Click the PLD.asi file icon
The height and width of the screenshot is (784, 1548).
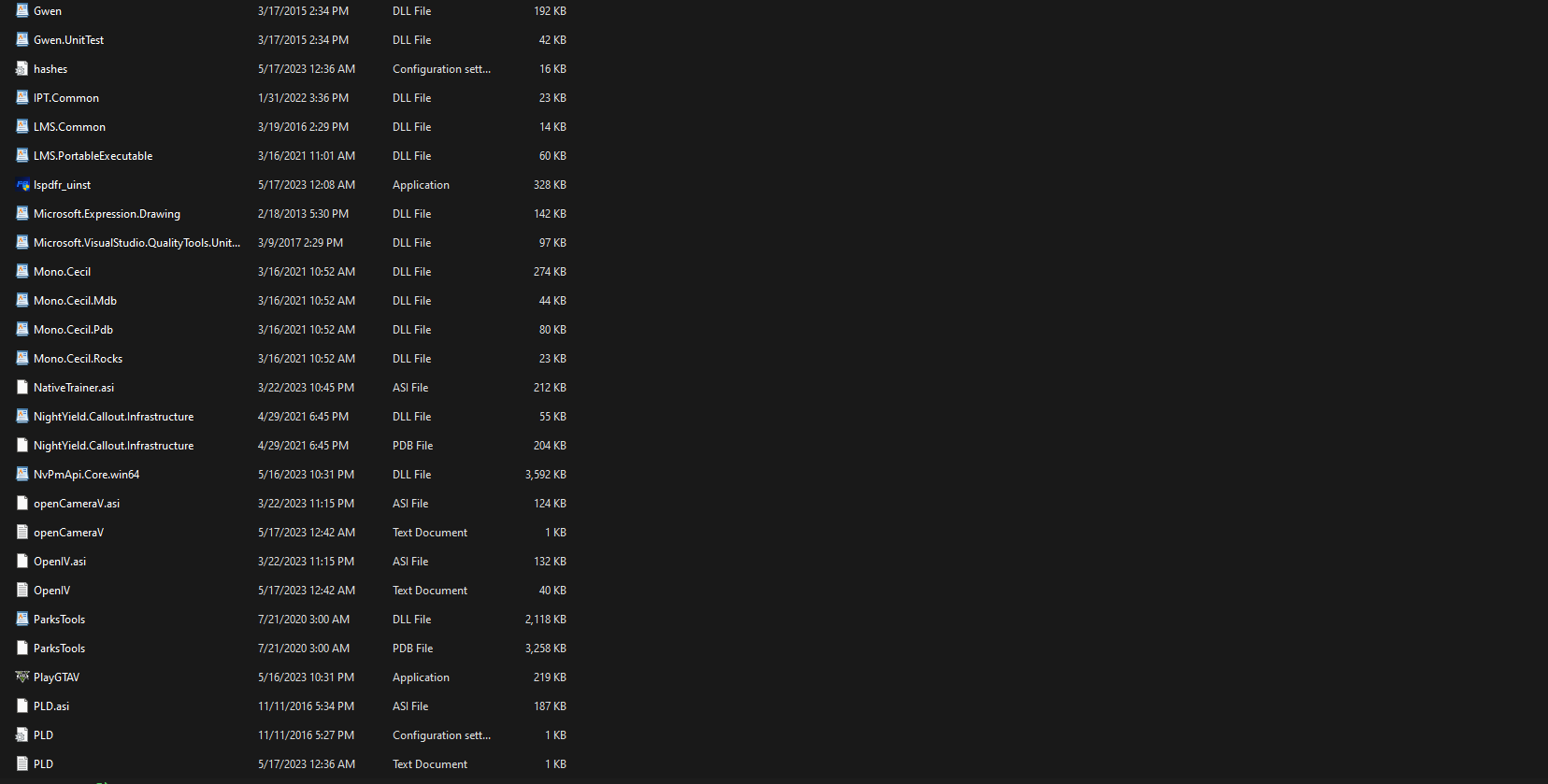click(22, 706)
